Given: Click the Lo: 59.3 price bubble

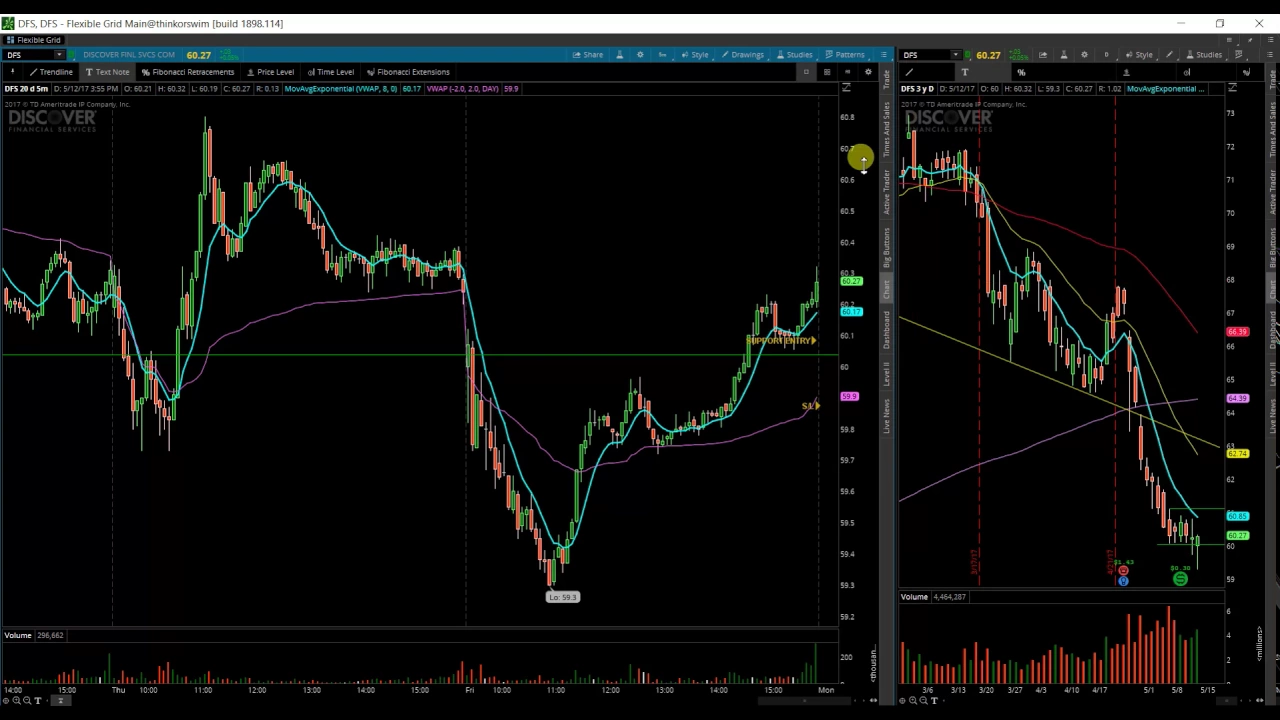Looking at the screenshot, I should 562,597.
